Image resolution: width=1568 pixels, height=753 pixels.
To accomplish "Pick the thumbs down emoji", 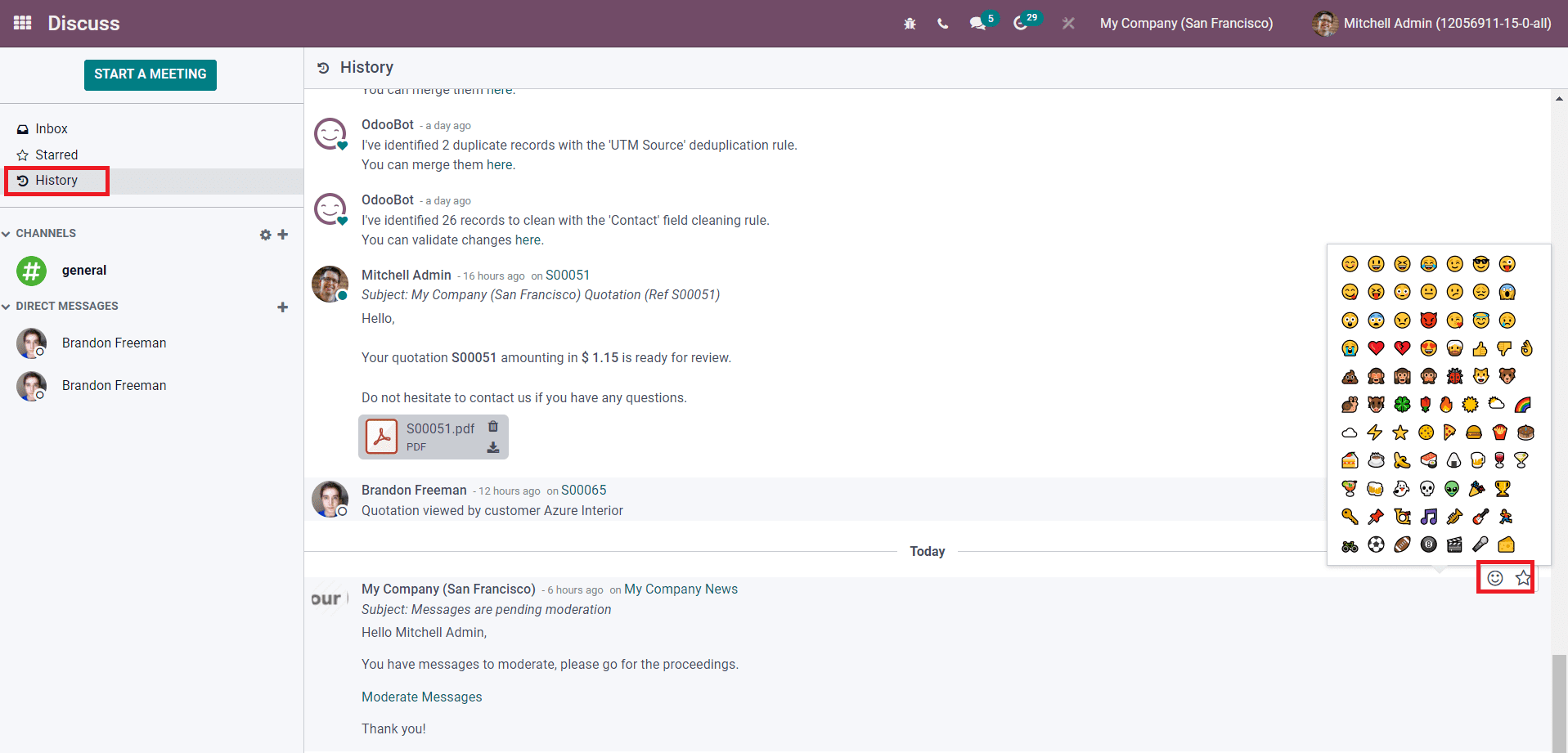I will [x=1503, y=349].
